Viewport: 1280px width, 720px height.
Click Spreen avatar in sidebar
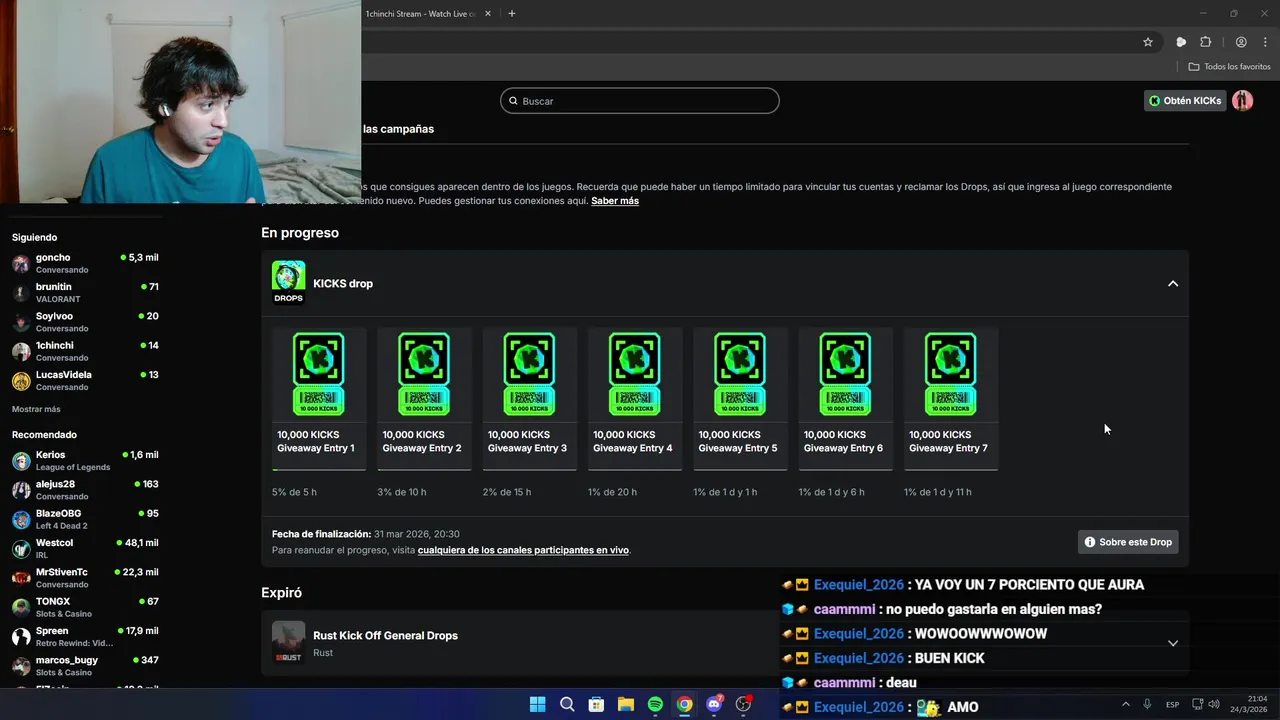coord(21,637)
